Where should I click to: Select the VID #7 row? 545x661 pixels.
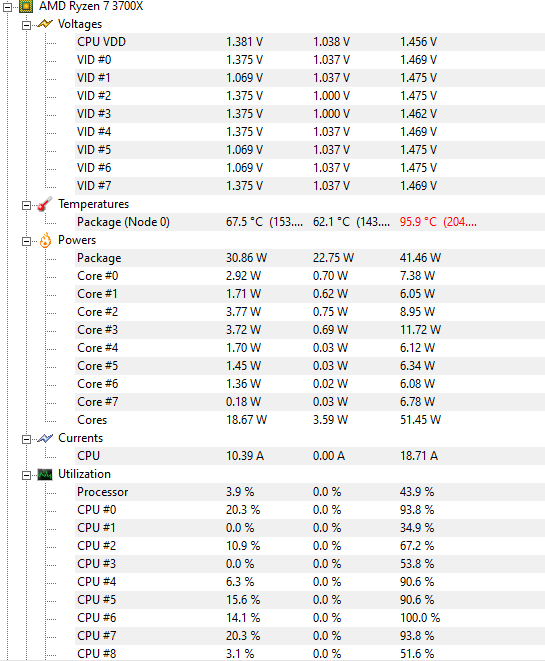coord(309,186)
